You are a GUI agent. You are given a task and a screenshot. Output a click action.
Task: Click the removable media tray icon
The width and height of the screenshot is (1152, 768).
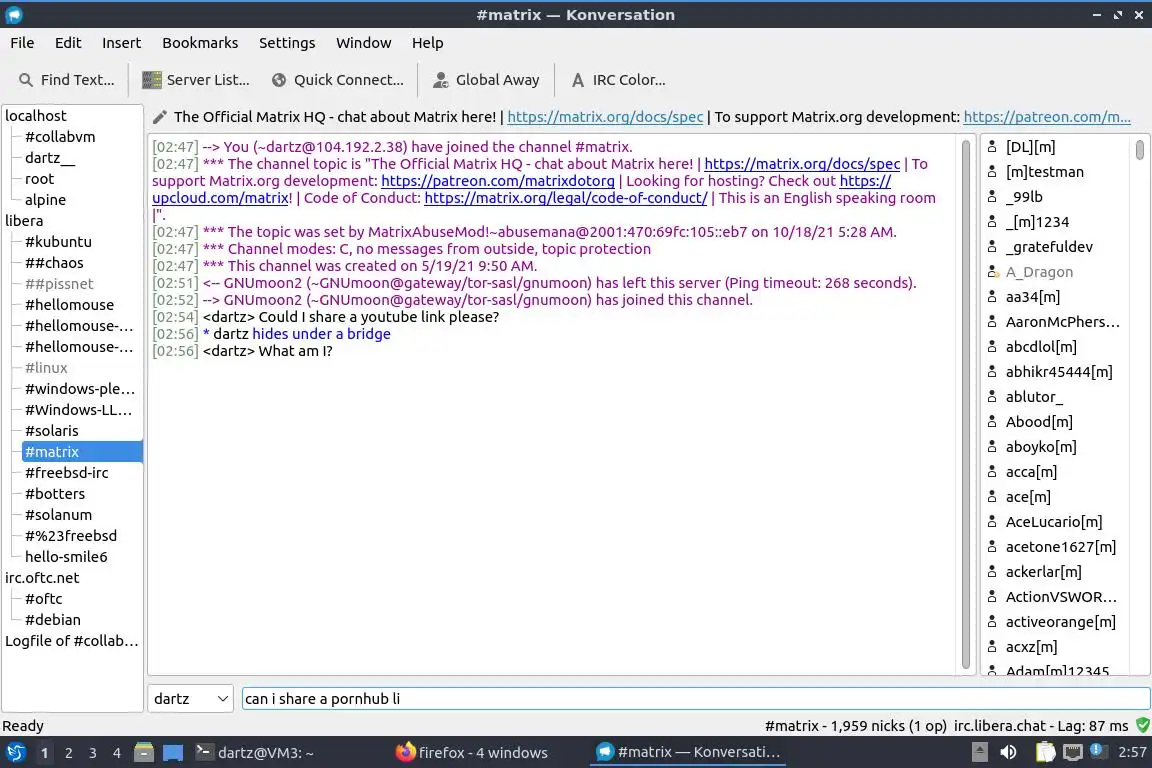979,752
